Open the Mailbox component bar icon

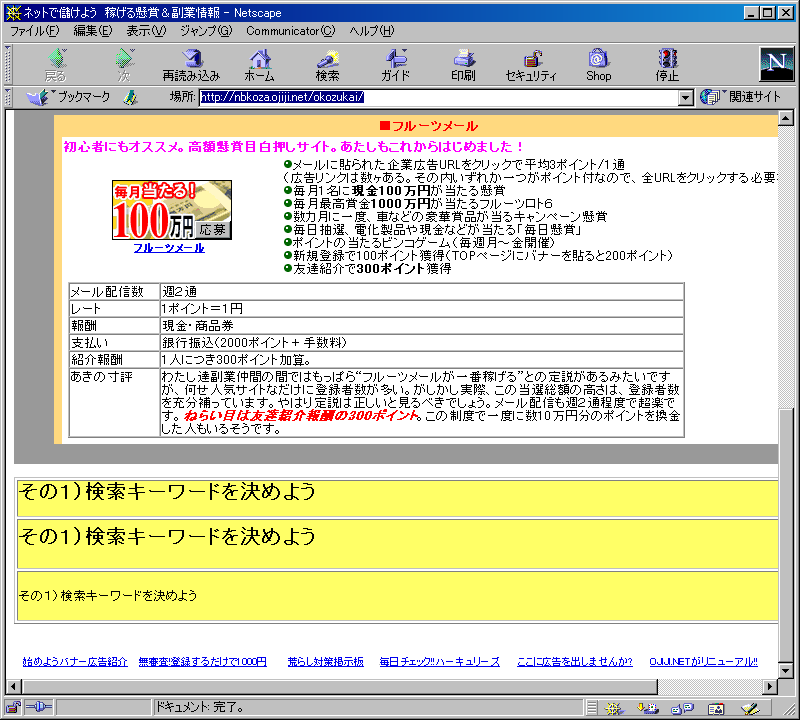pyautogui.click(x=648, y=708)
